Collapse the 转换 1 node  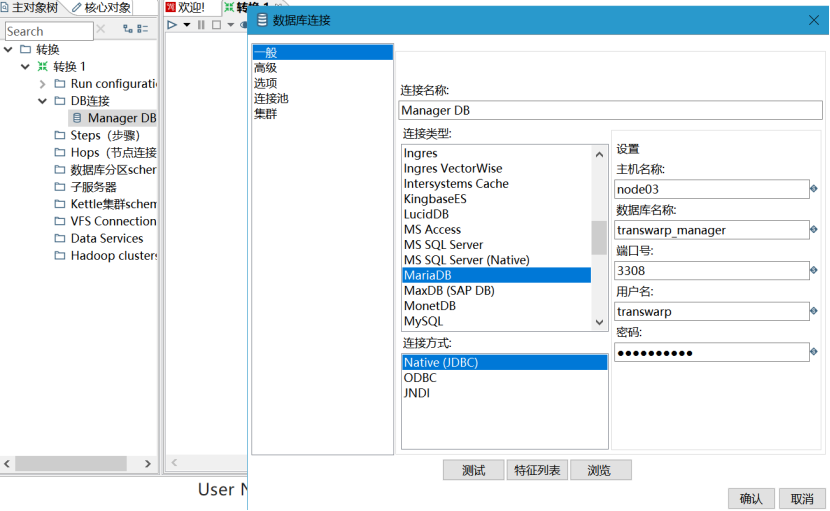(x=25, y=67)
